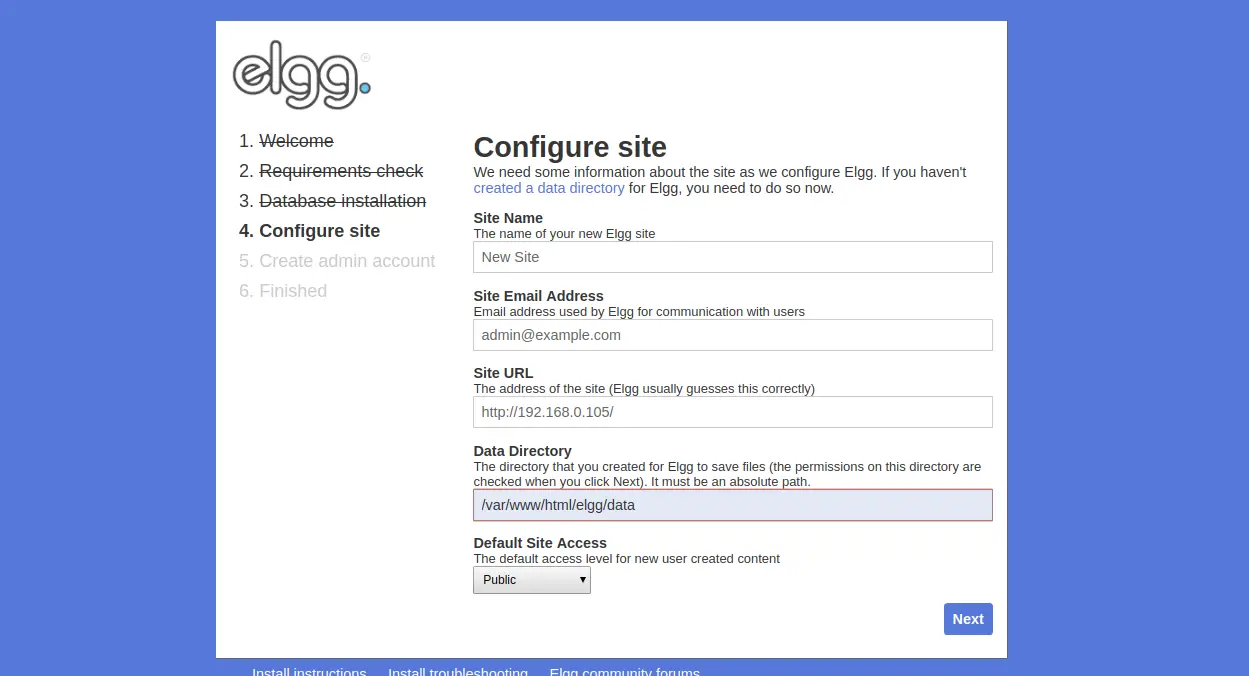Click the Site Name input field
This screenshot has width=1249, height=676.
[733, 257]
